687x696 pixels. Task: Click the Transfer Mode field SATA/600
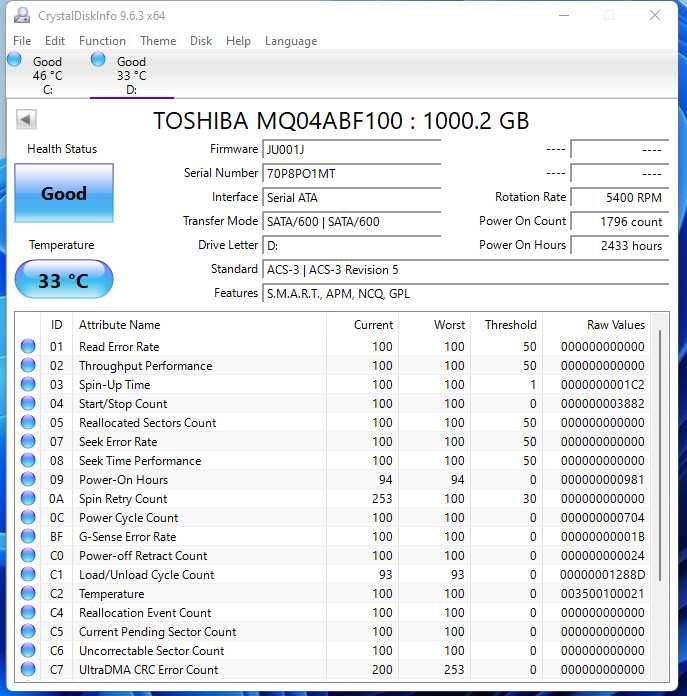(351, 221)
